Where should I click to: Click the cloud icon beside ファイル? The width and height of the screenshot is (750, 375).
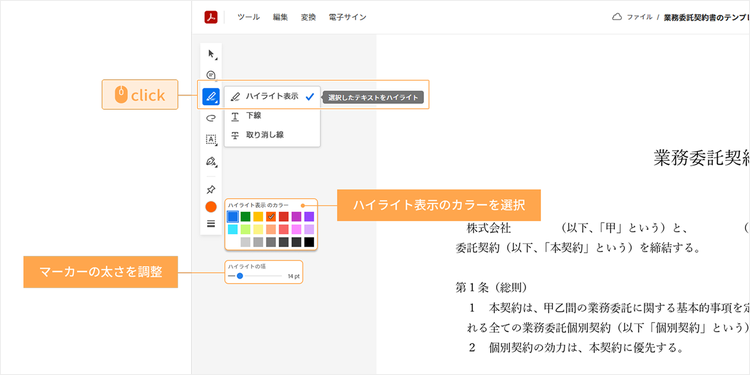617,17
